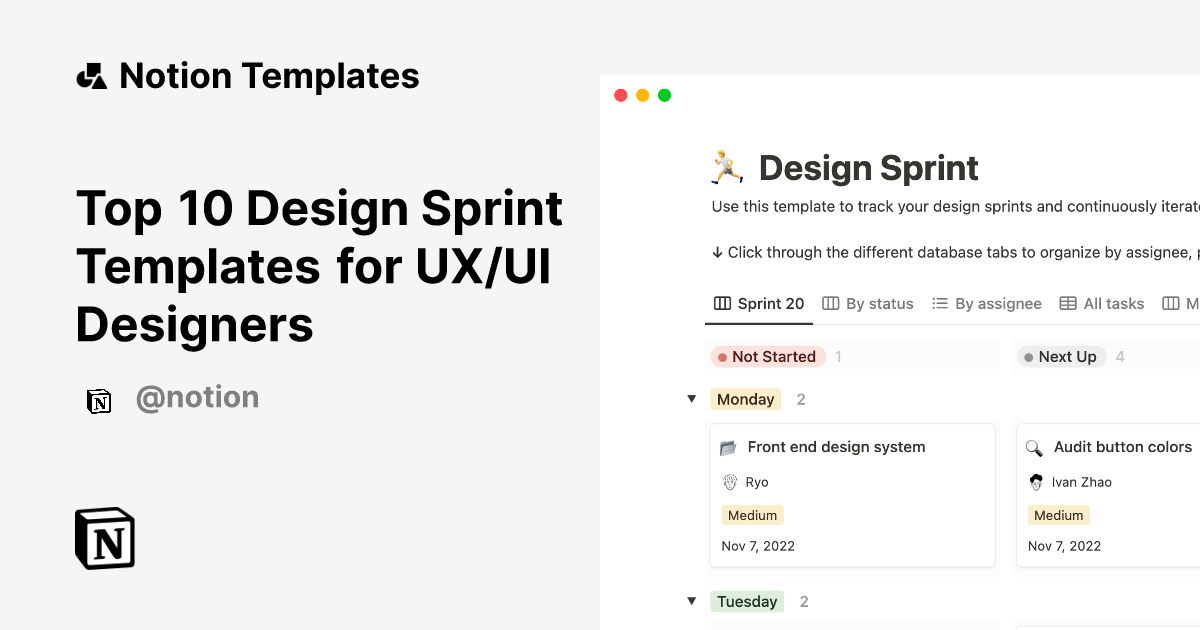Collapse the Monday group triangle
Screen dimensions: 1200x630
point(692,398)
